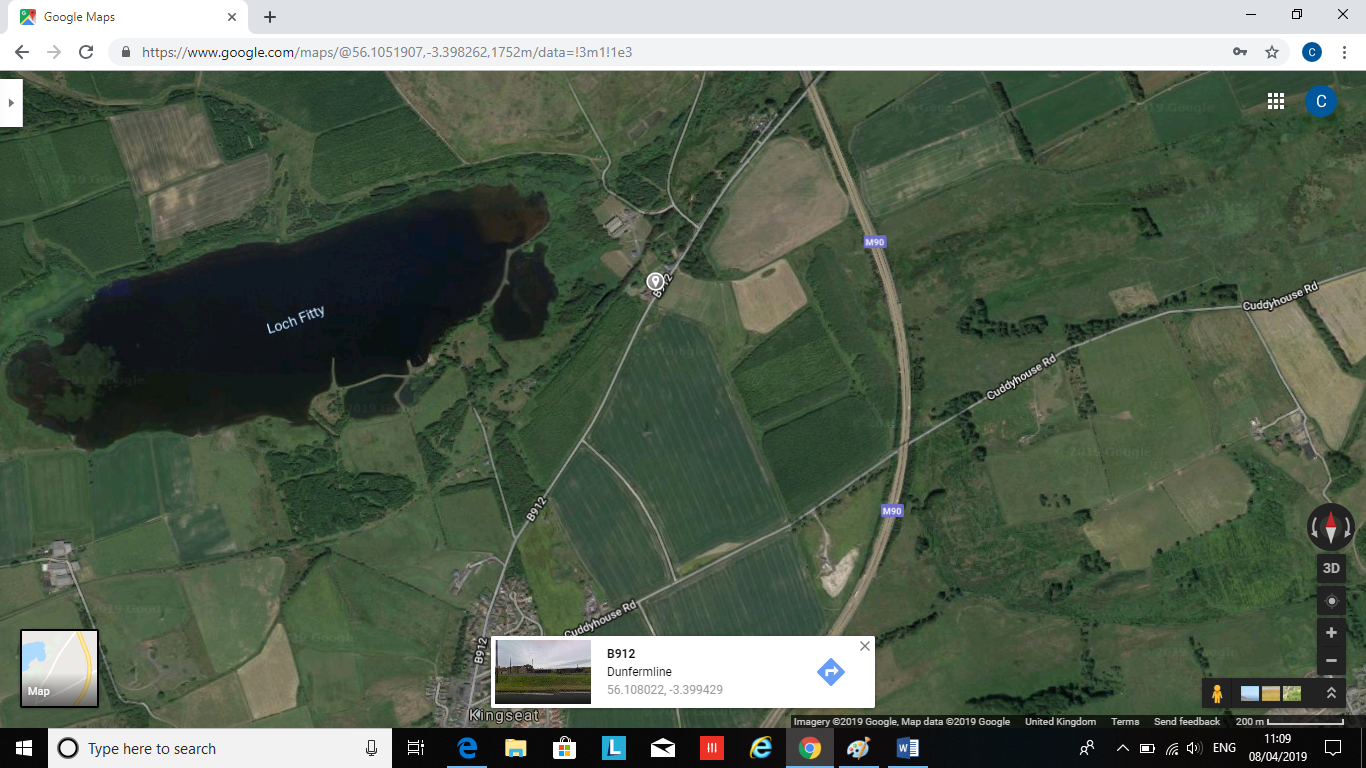Viewport: 1366px width, 768px height.
Task: Click the dropped pin on B912
Action: [x=655, y=283]
